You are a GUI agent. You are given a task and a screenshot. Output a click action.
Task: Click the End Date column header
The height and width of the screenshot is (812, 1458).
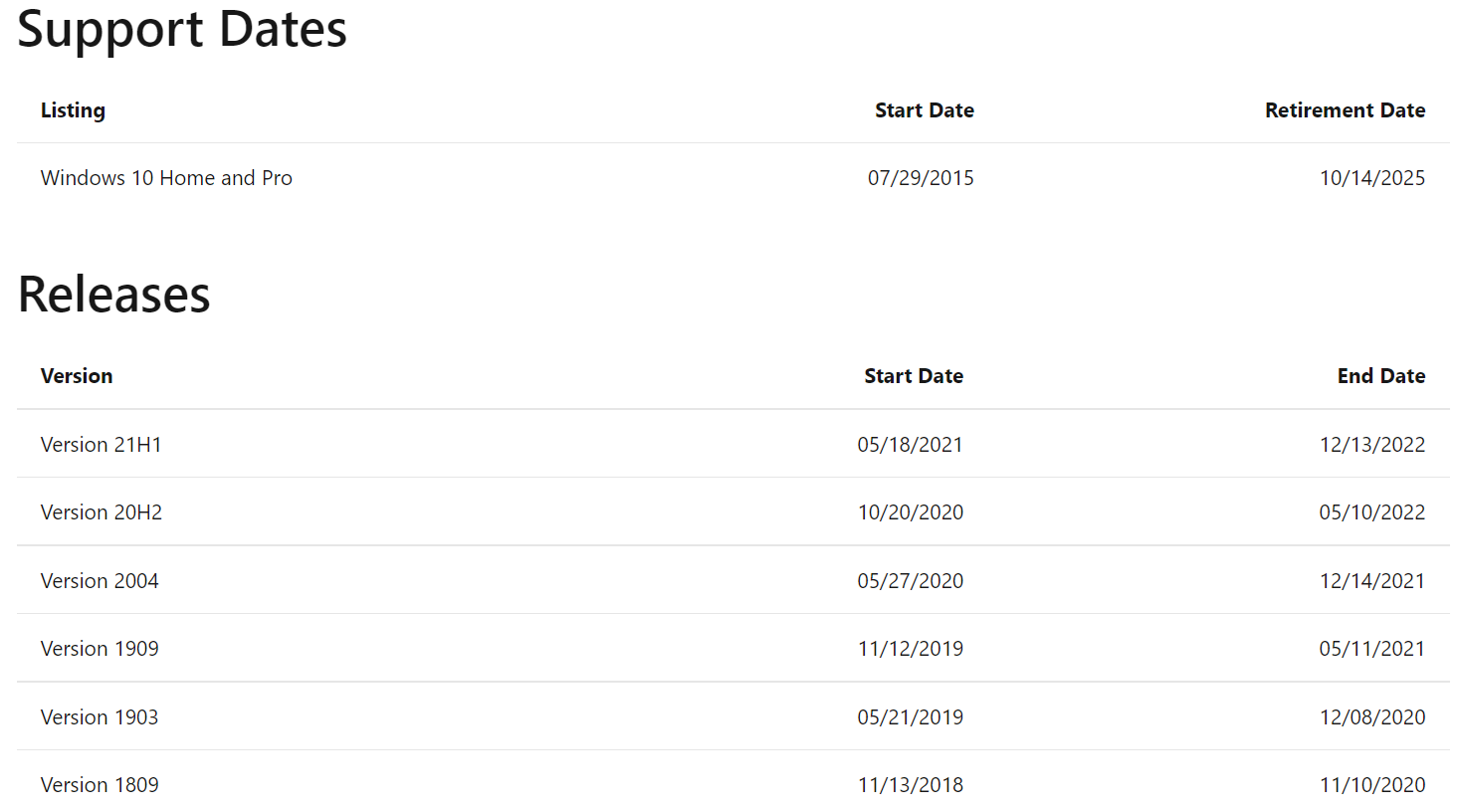coord(1381,376)
